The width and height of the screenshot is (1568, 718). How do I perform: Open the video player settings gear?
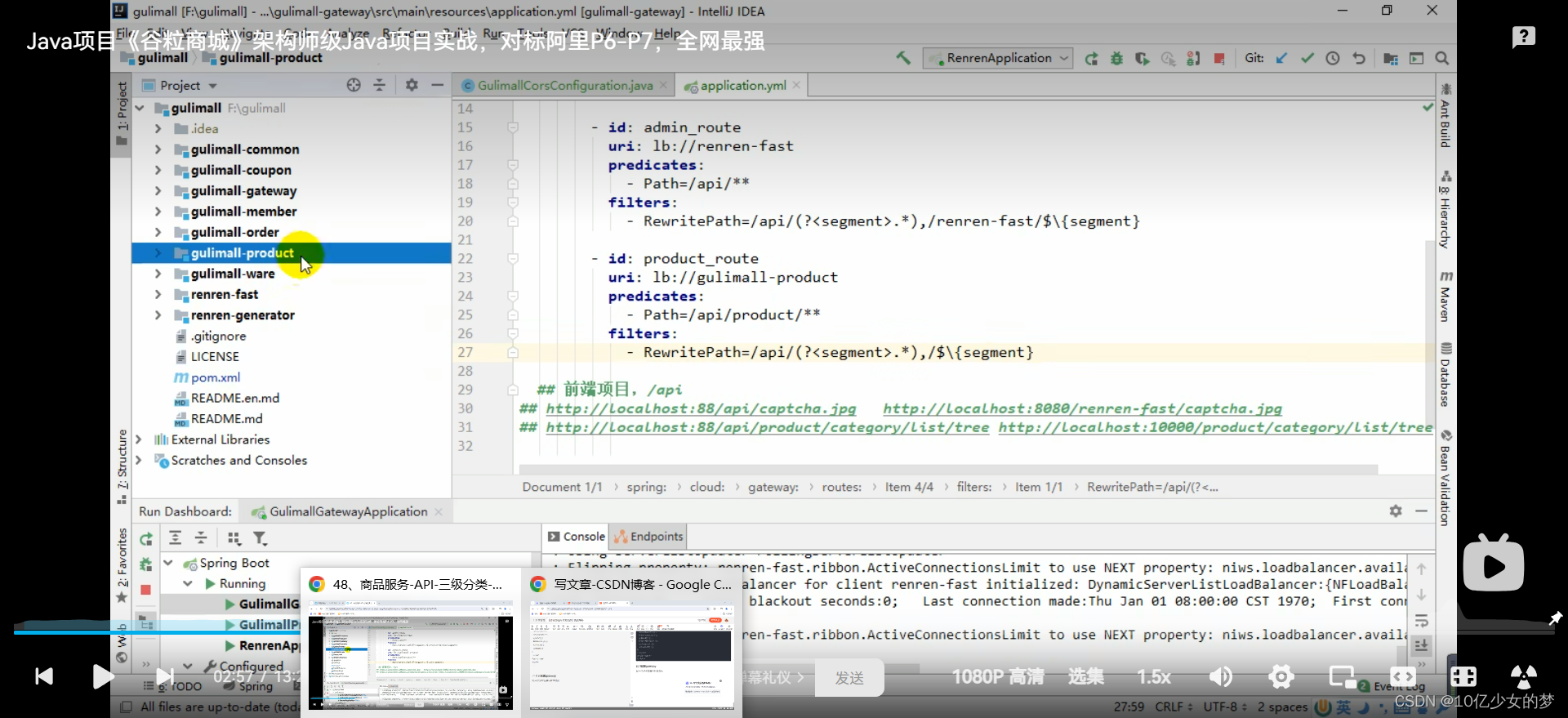tap(1281, 676)
